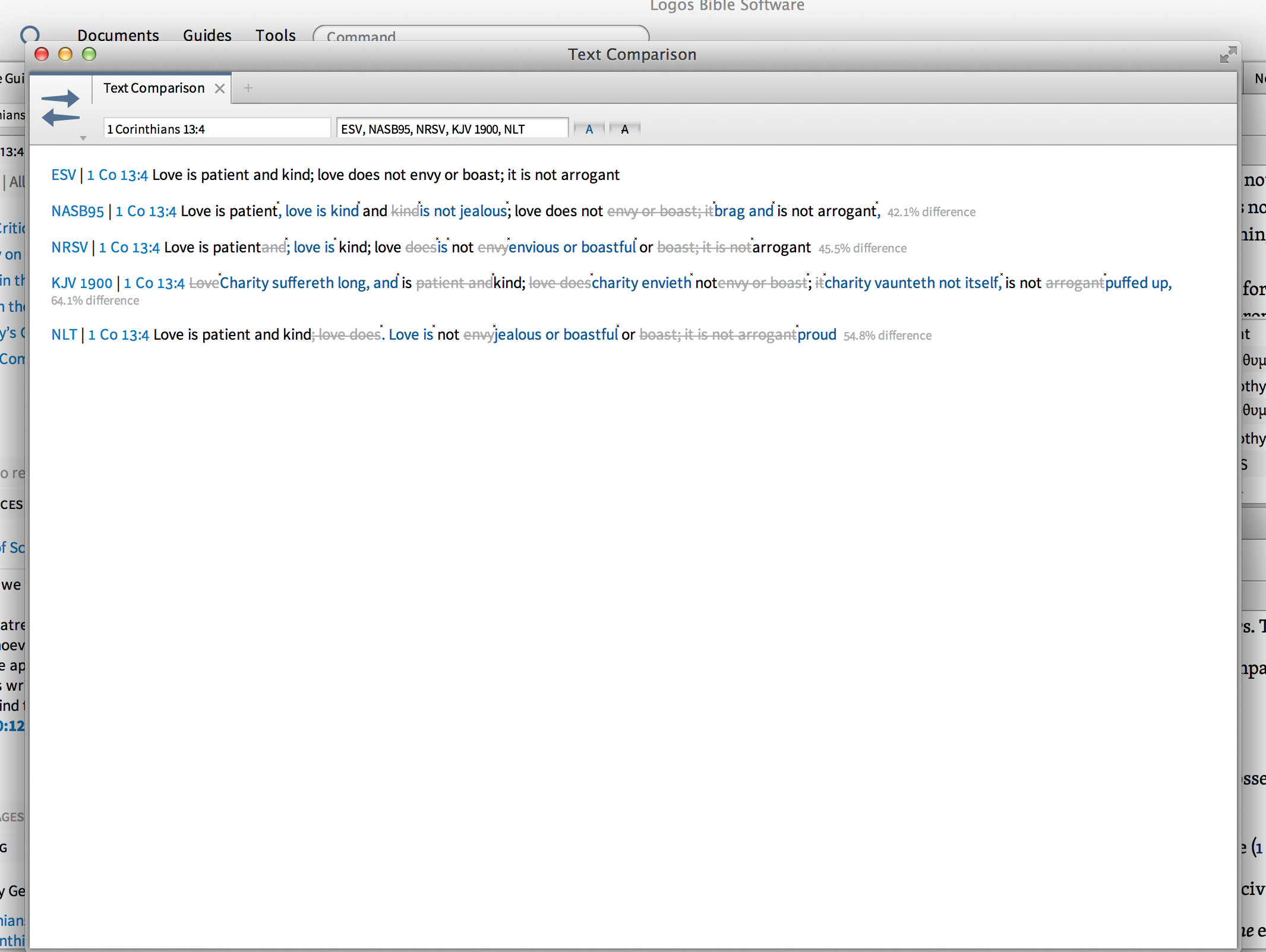
Task: Select the Text Comparison tab label
Action: pos(154,88)
